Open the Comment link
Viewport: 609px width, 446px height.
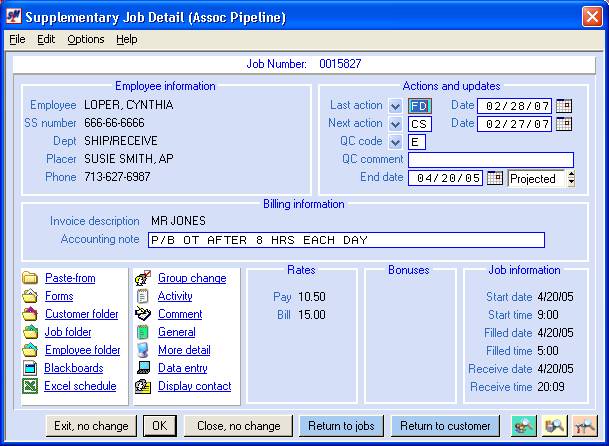click(180, 314)
